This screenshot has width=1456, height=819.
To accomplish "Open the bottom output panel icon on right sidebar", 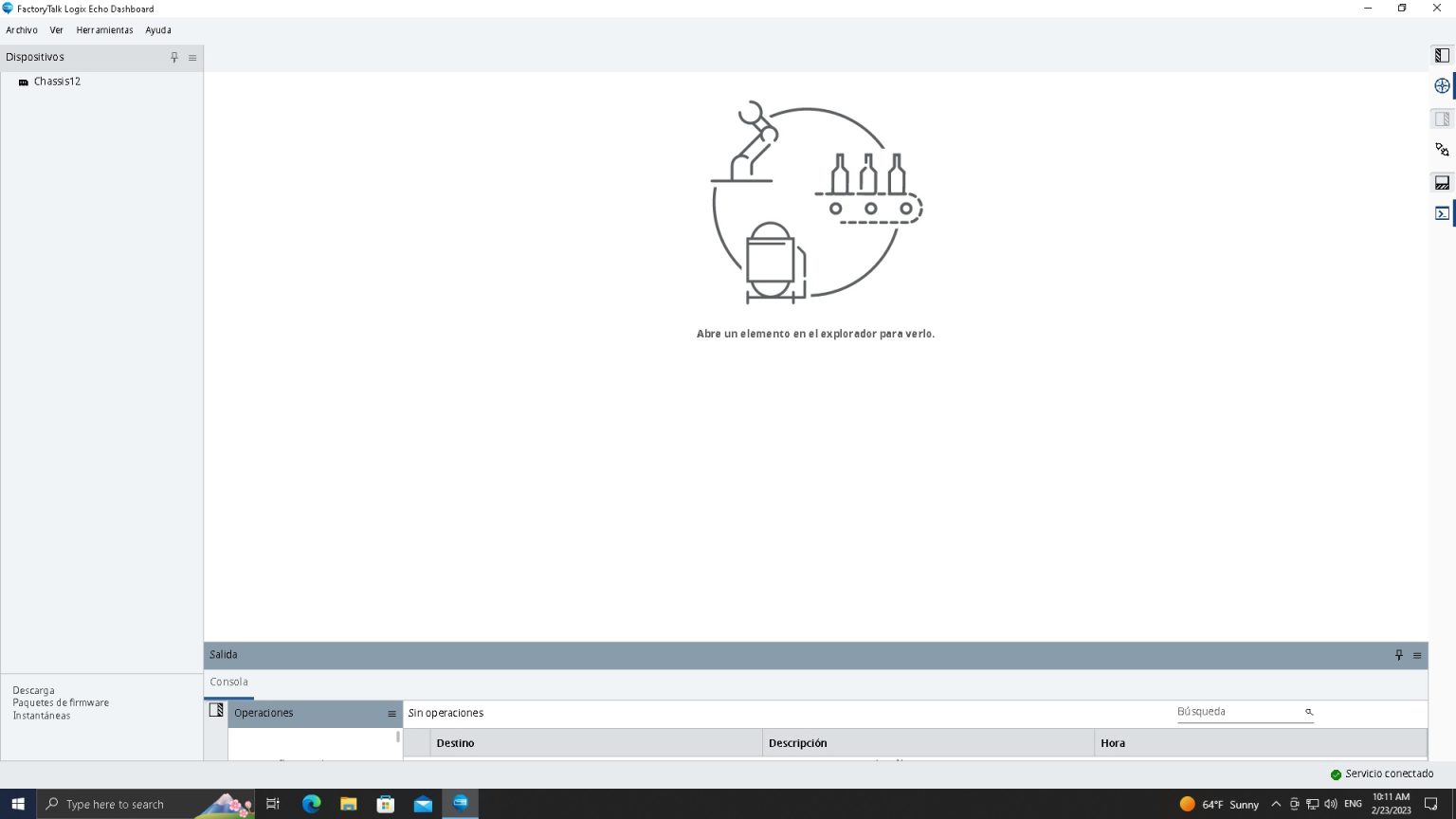I will click(1442, 182).
